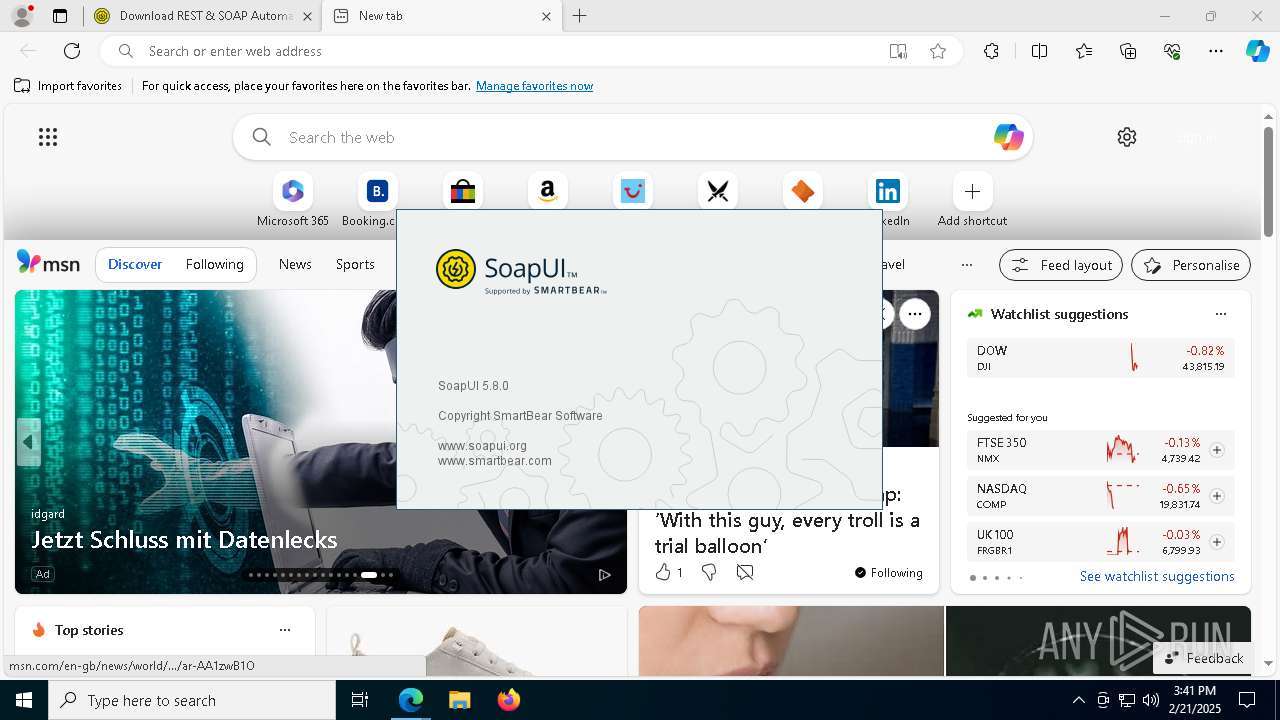Launch Firefox from the taskbar
This screenshot has width=1280, height=720.
[508, 700]
